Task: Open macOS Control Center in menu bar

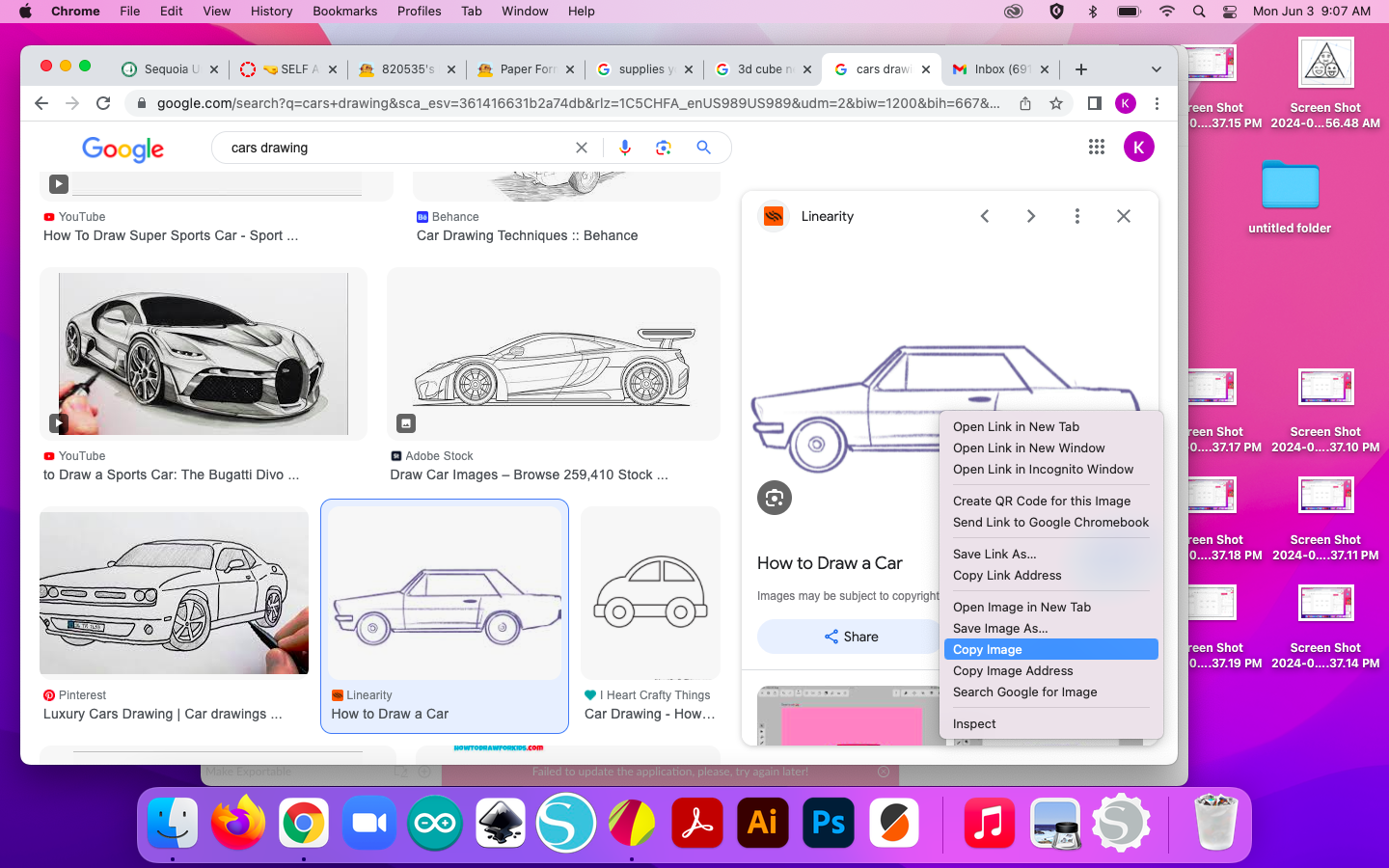Action: click(1230, 11)
